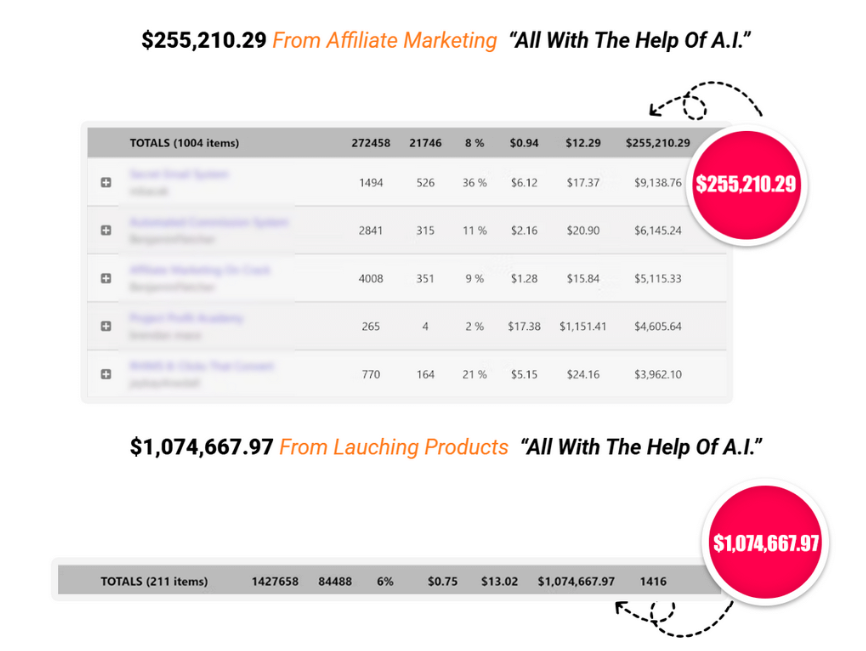Select the TOTALS (211 items) label
This screenshot has width=866, height=651.
154,581
